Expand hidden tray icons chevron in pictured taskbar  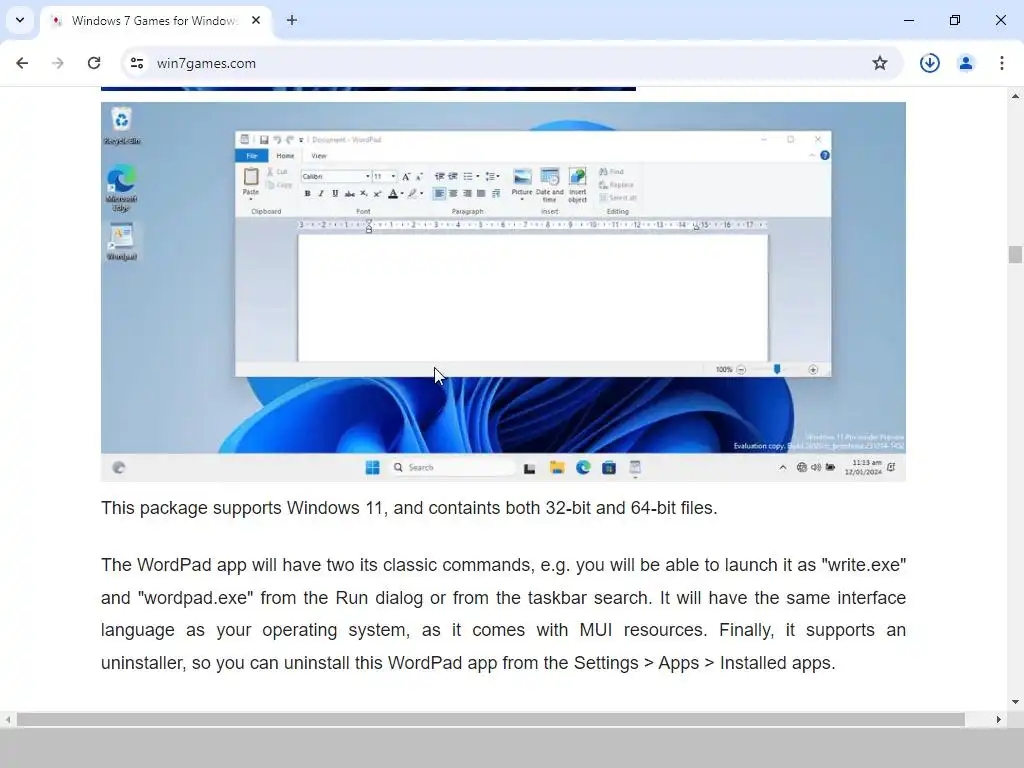point(782,468)
